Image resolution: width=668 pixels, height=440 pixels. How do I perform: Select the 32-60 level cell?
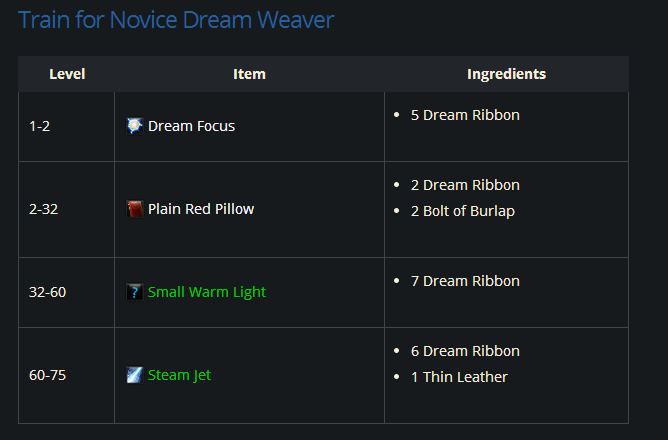pos(47,292)
